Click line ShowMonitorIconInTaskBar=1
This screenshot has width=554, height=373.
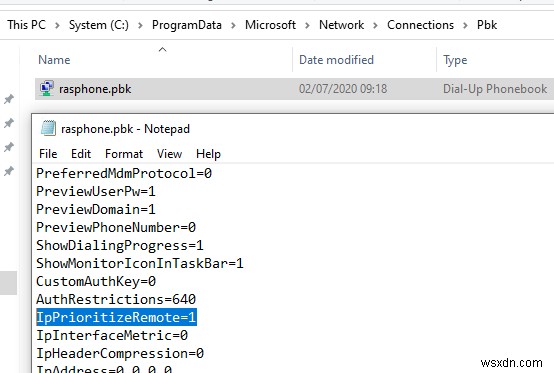pos(140,263)
